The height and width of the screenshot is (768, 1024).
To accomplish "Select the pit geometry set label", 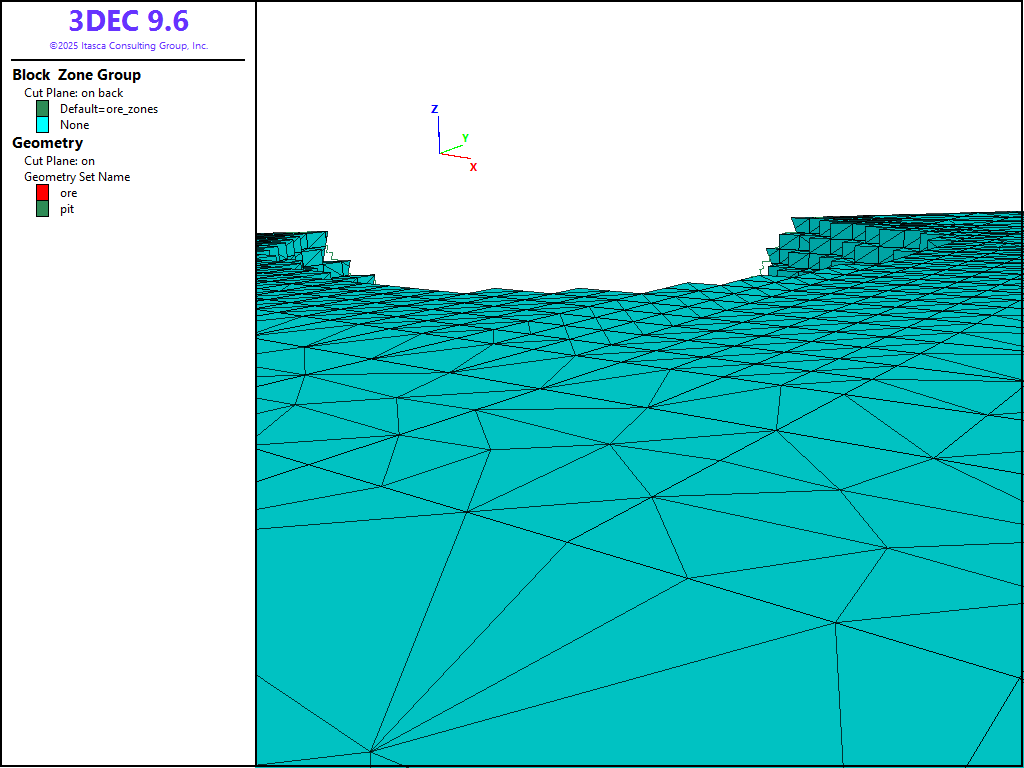I will click(x=67, y=209).
